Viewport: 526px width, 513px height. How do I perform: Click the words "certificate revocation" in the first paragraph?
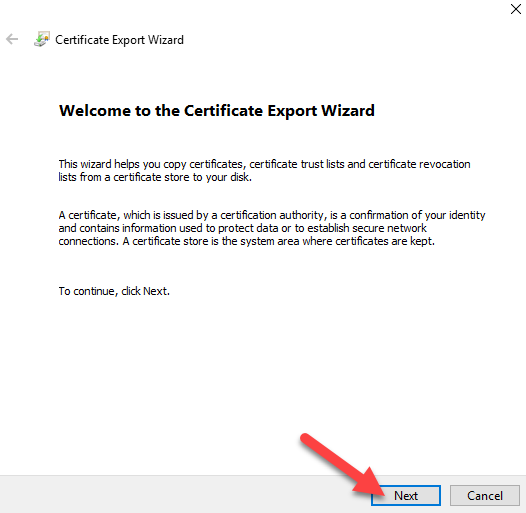419,164
